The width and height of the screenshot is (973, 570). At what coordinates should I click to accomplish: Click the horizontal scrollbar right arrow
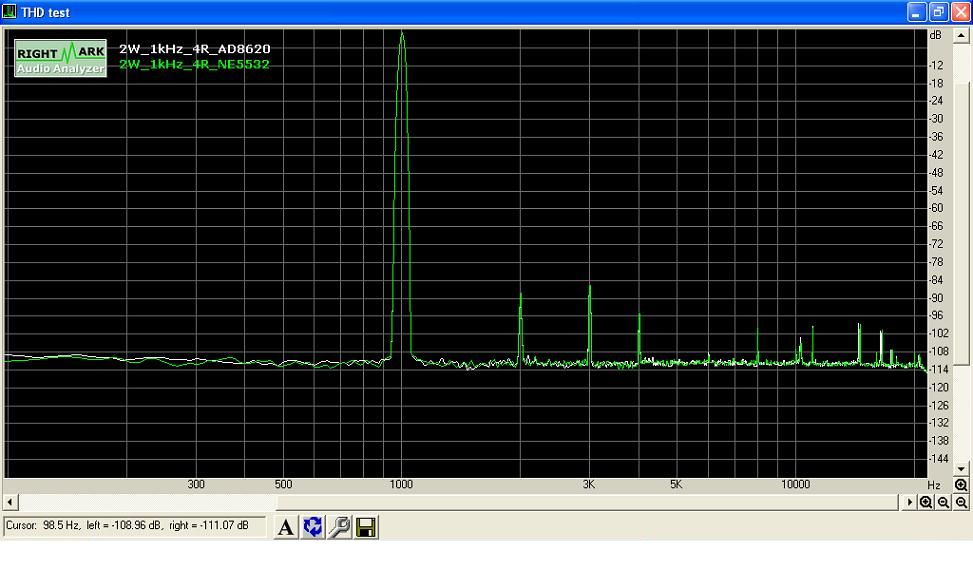[909, 502]
